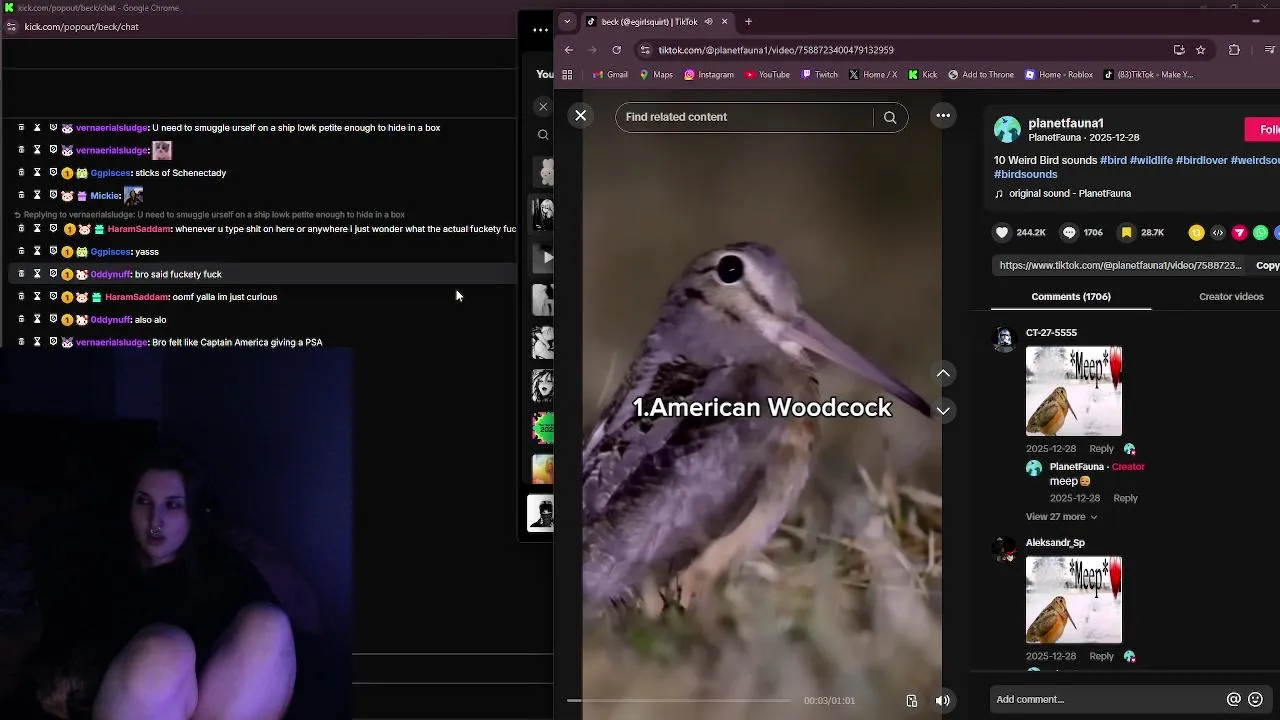Ban Ggpisces on 'yasss' message shield icon
This screenshot has height=720, width=1280.
pos(53,251)
